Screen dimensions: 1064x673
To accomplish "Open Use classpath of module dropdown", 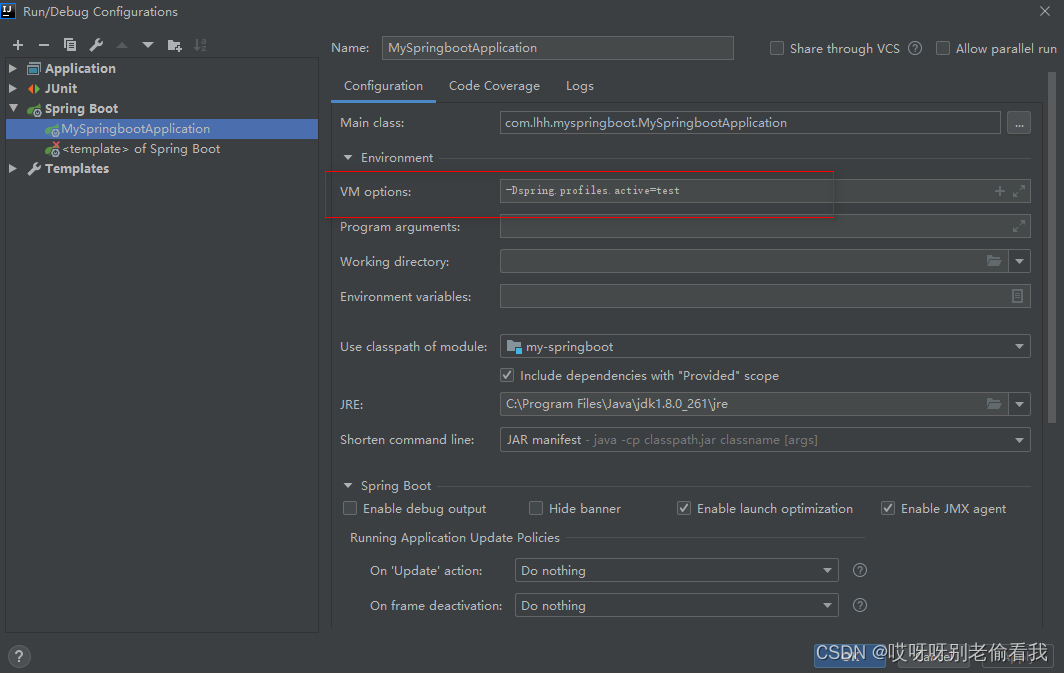I will 1019,347.
